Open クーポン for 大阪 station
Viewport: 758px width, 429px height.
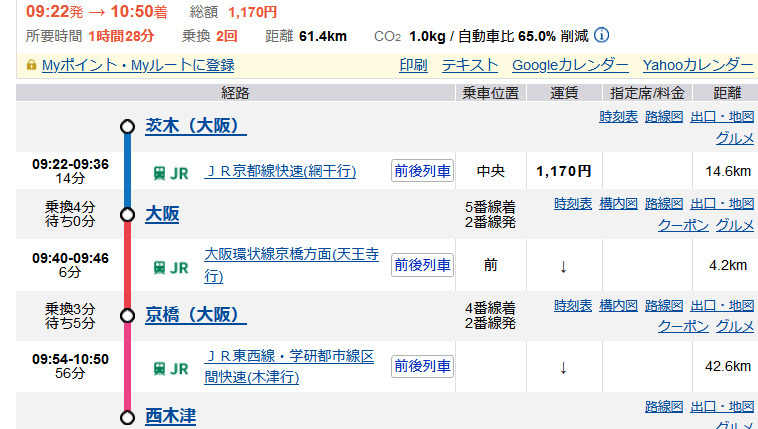(x=683, y=225)
